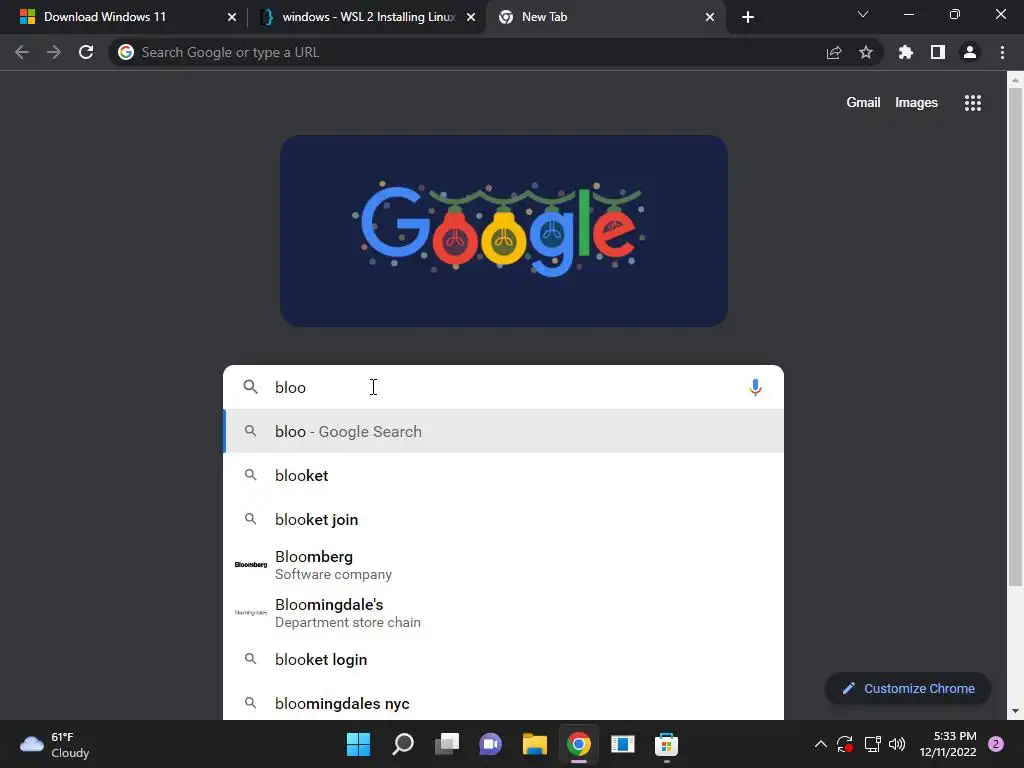Open the blue tiled app on taskbar
This screenshot has width=1024, height=768.
pyautogui.click(x=622, y=744)
